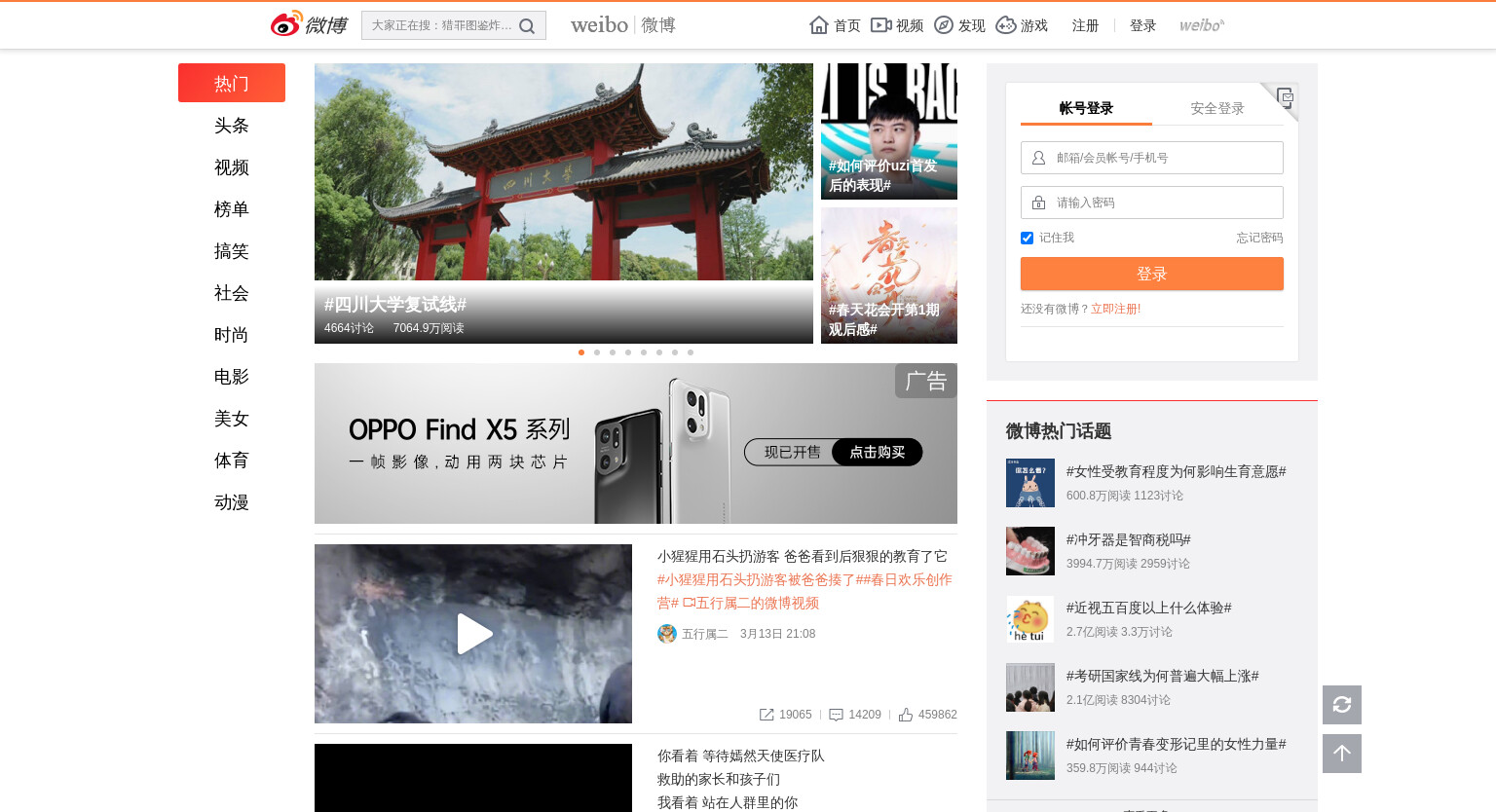Click post title 小猩猩用石头扔游客
1496x812 pixels.
[x=719, y=556]
